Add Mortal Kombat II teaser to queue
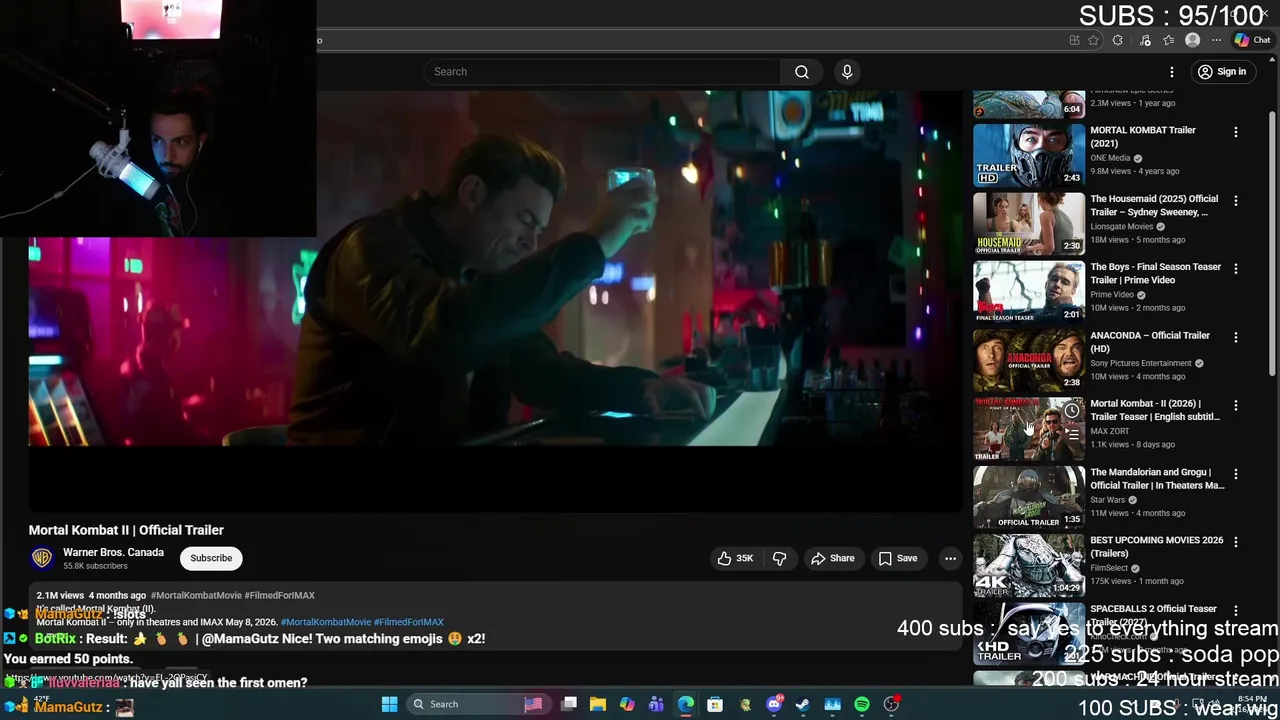The image size is (1280, 720). tap(1072, 435)
